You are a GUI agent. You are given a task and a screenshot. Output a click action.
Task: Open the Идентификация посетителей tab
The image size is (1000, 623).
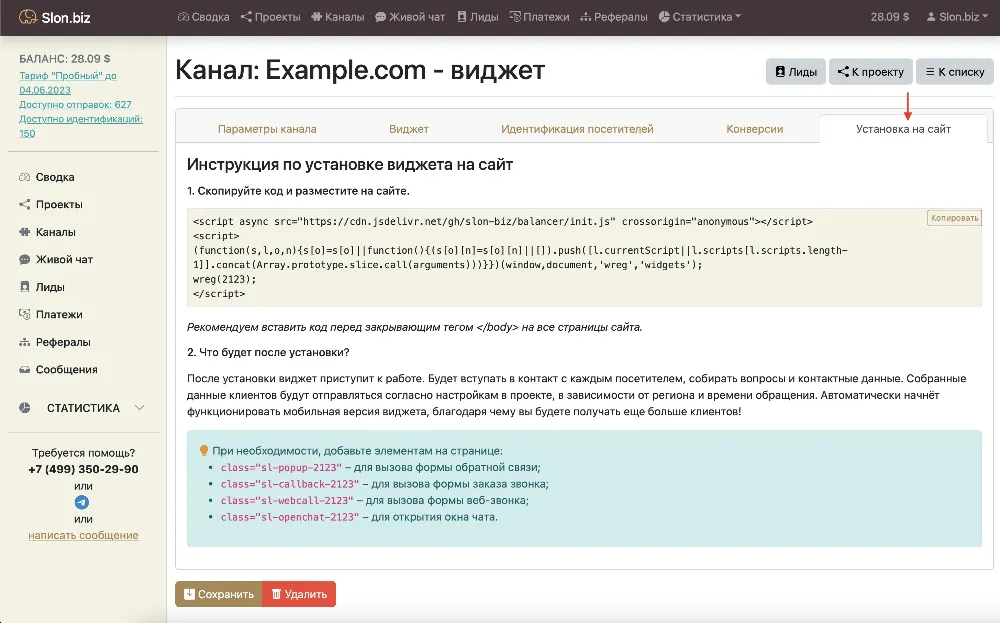(577, 129)
